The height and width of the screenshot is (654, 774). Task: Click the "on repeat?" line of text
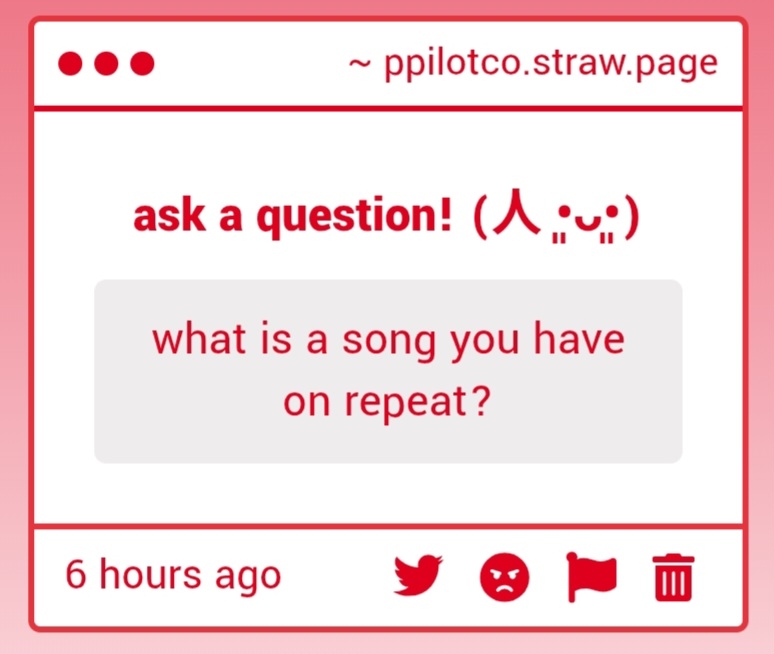pos(388,402)
